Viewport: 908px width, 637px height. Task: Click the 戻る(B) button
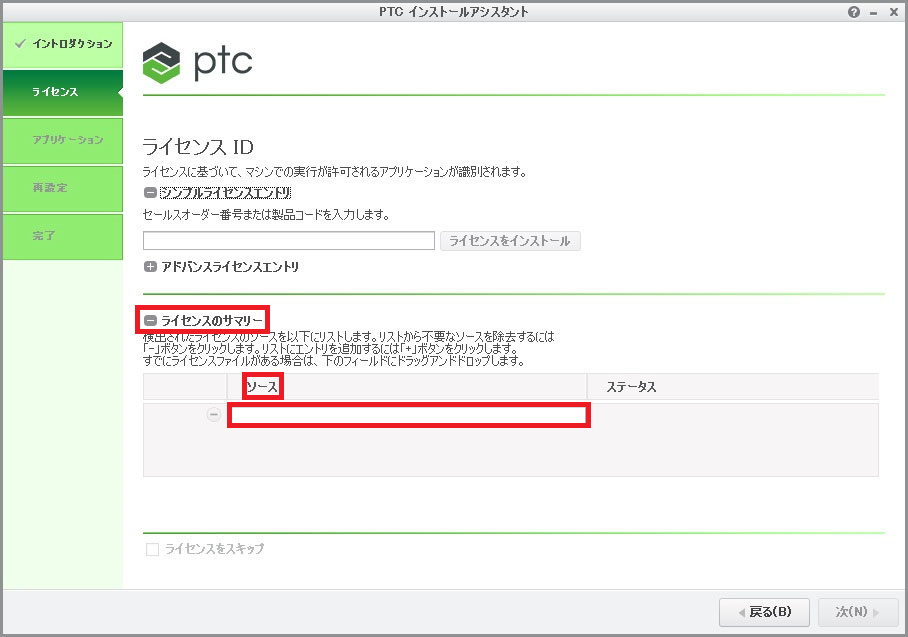764,612
